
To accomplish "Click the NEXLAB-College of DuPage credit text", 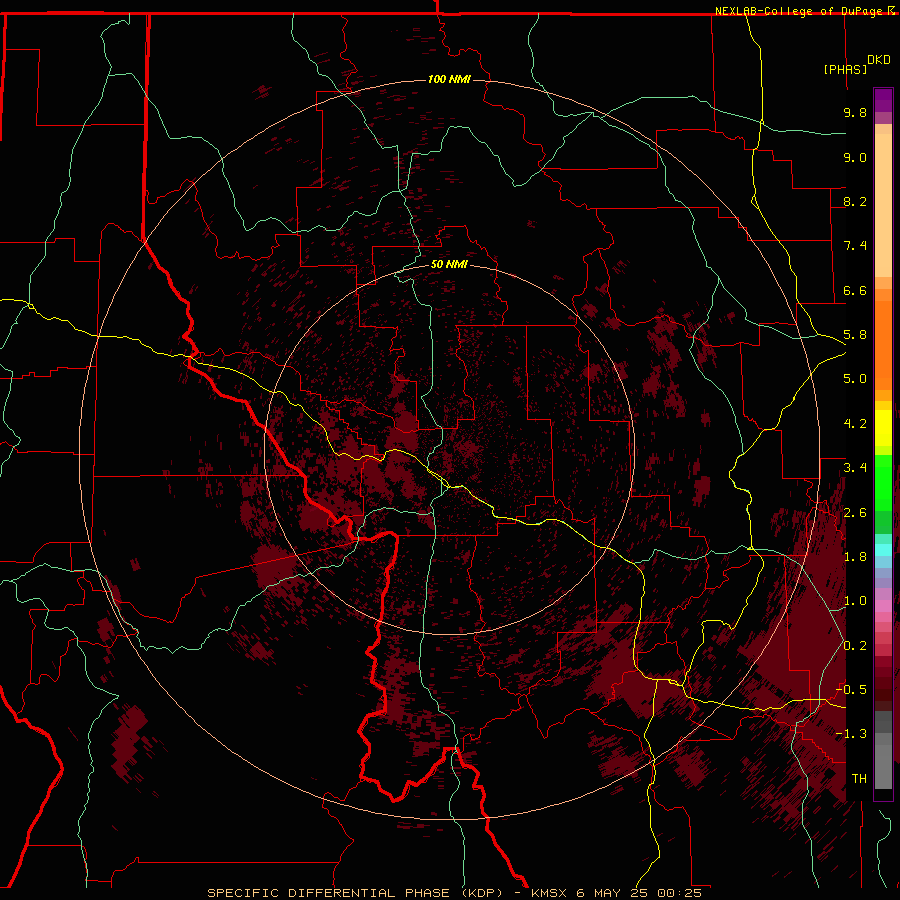I will pyautogui.click(x=800, y=11).
